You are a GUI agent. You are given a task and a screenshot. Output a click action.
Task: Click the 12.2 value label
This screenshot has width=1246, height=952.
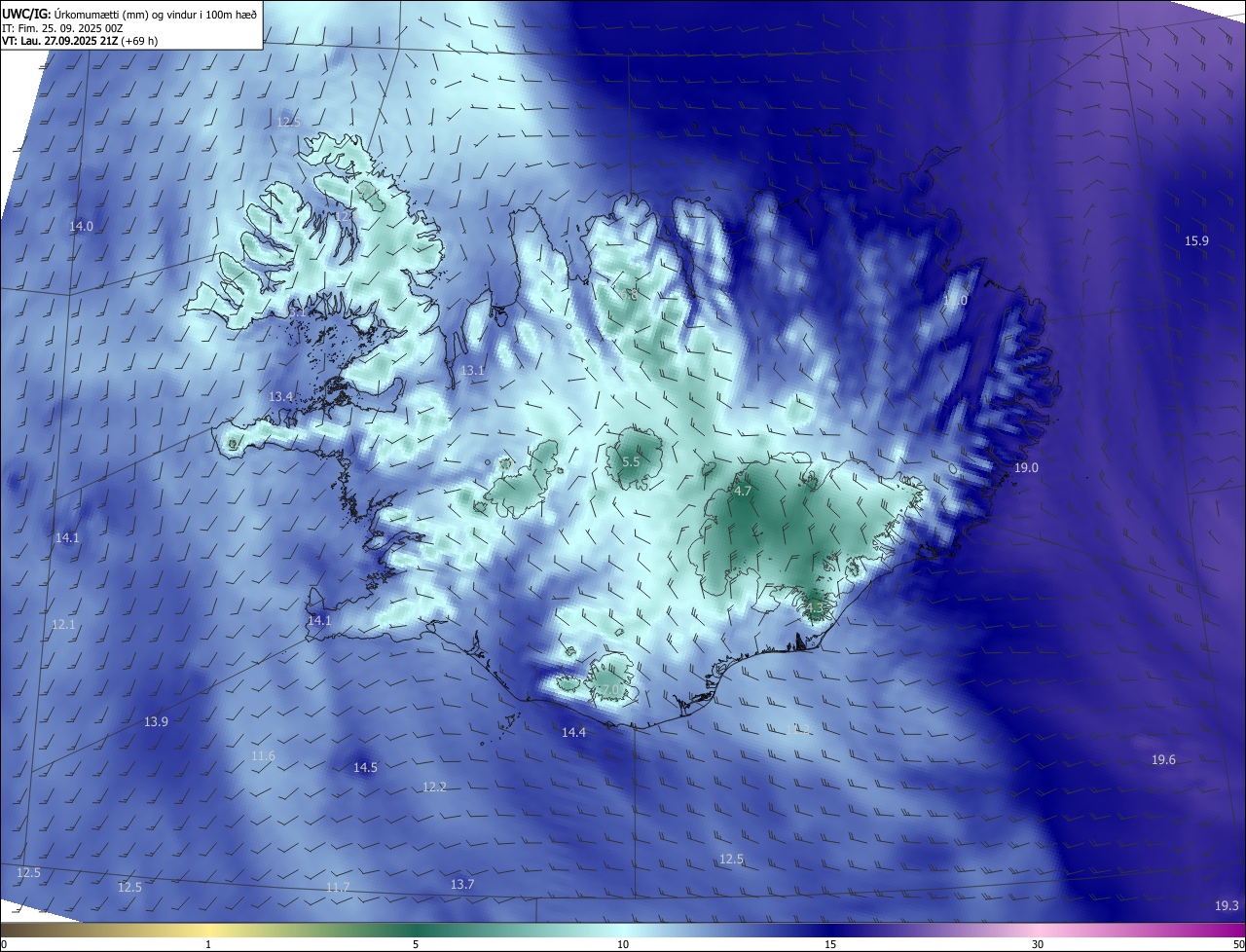pos(434,787)
